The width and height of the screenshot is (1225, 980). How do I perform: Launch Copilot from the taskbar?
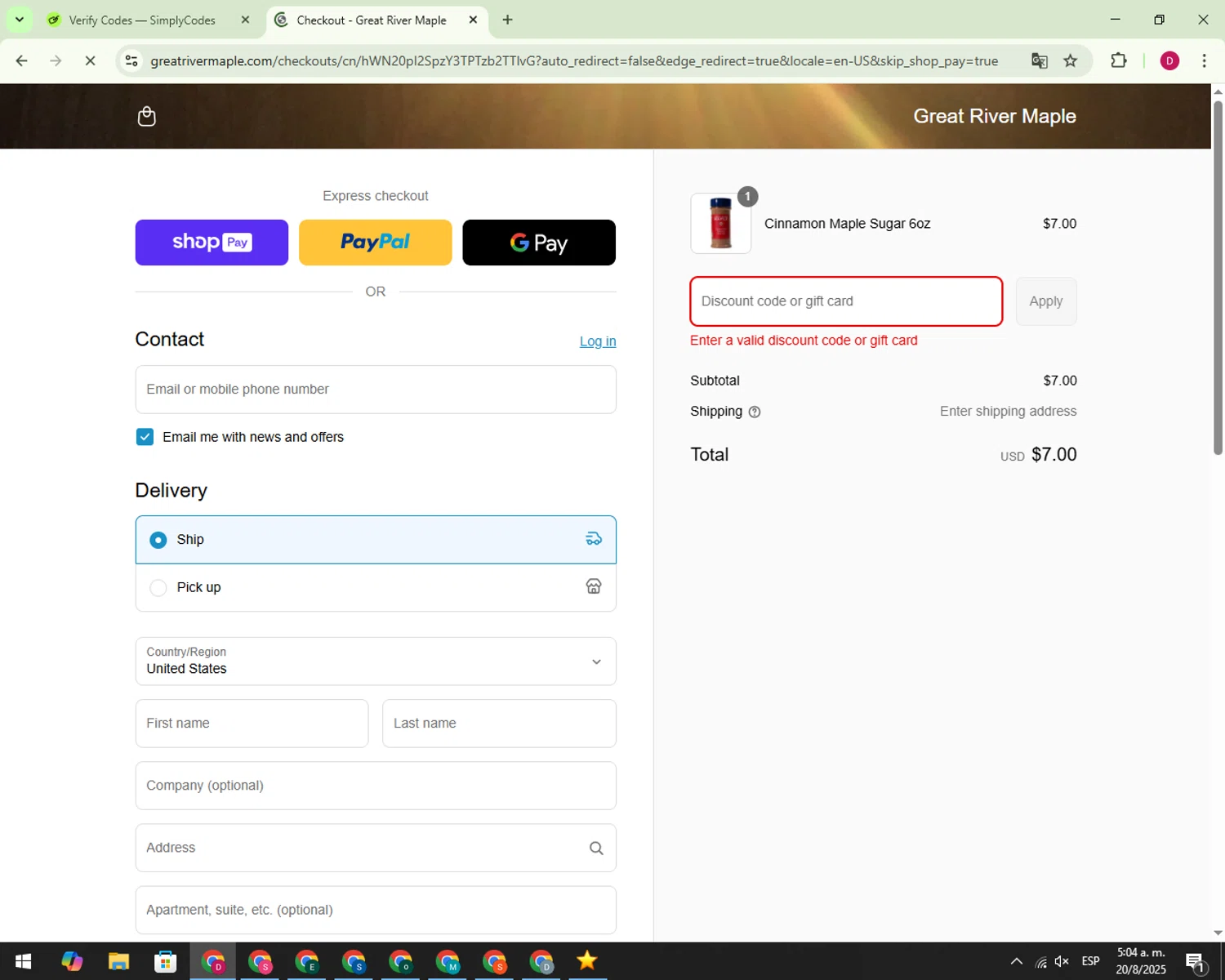pos(72,961)
